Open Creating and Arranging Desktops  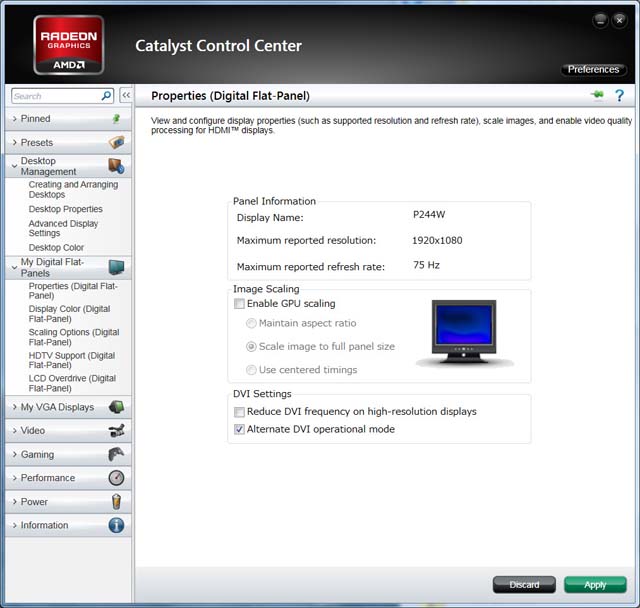(73, 189)
